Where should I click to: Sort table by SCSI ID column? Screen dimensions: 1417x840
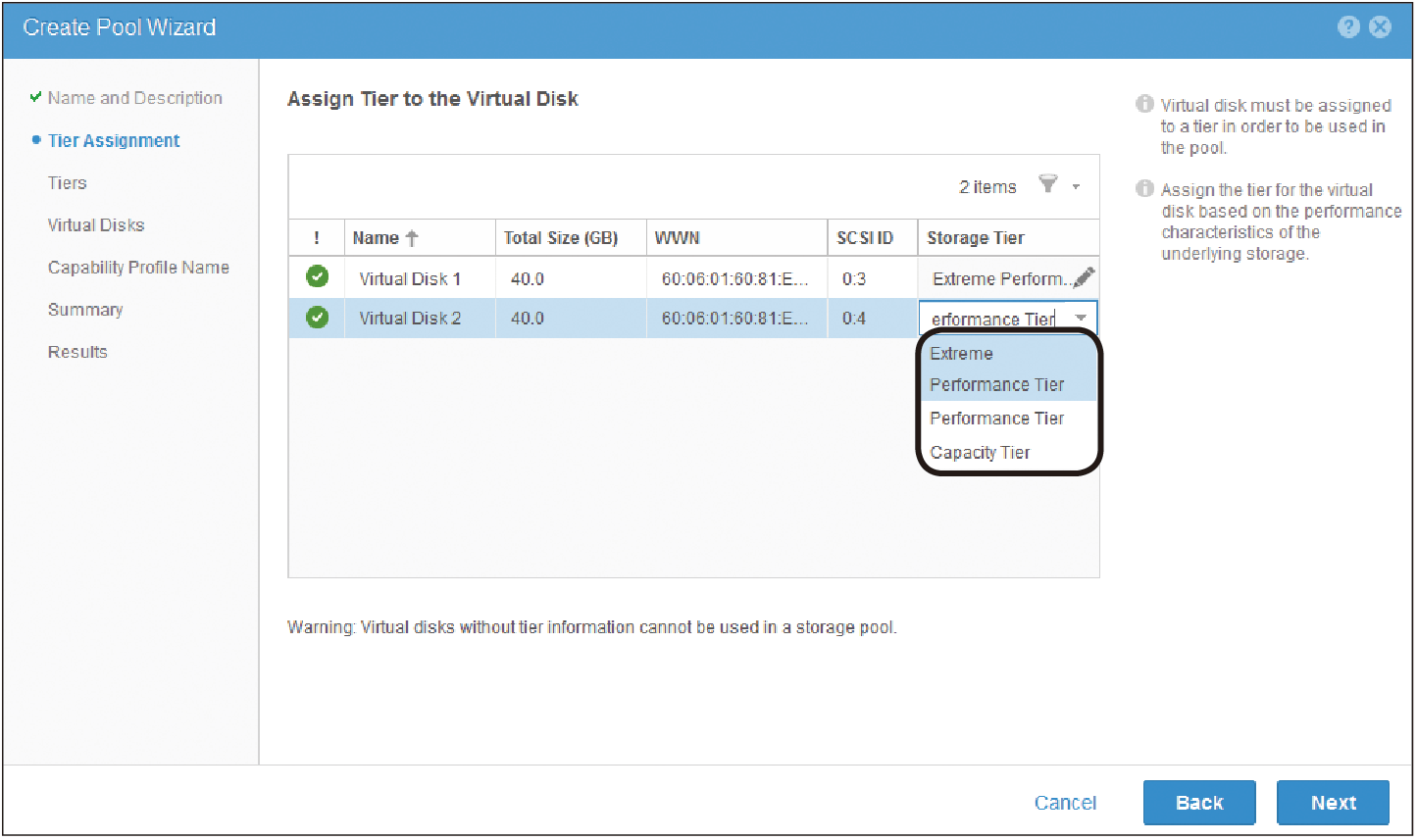tap(873, 237)
